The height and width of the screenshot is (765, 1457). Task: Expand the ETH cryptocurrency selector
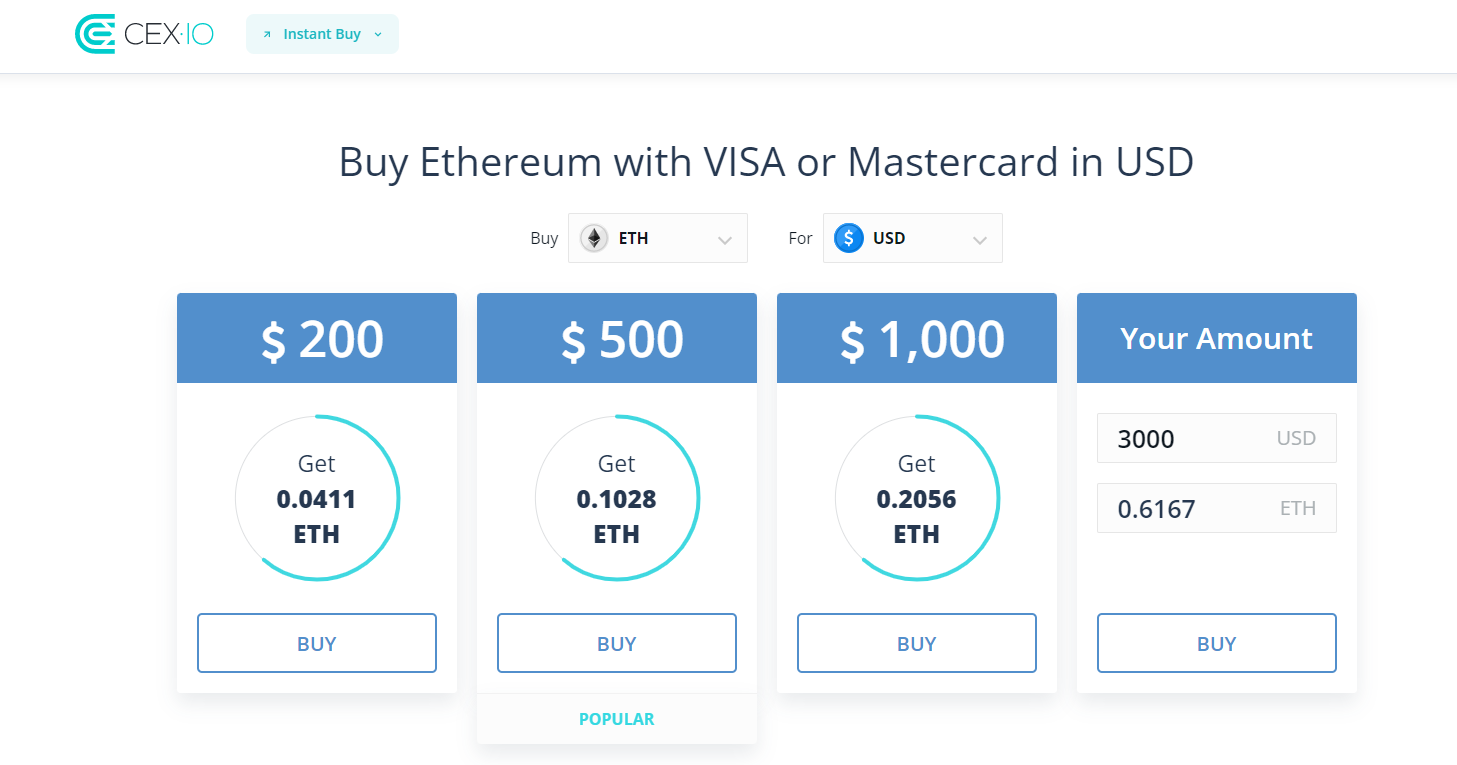tap(658, 238)
